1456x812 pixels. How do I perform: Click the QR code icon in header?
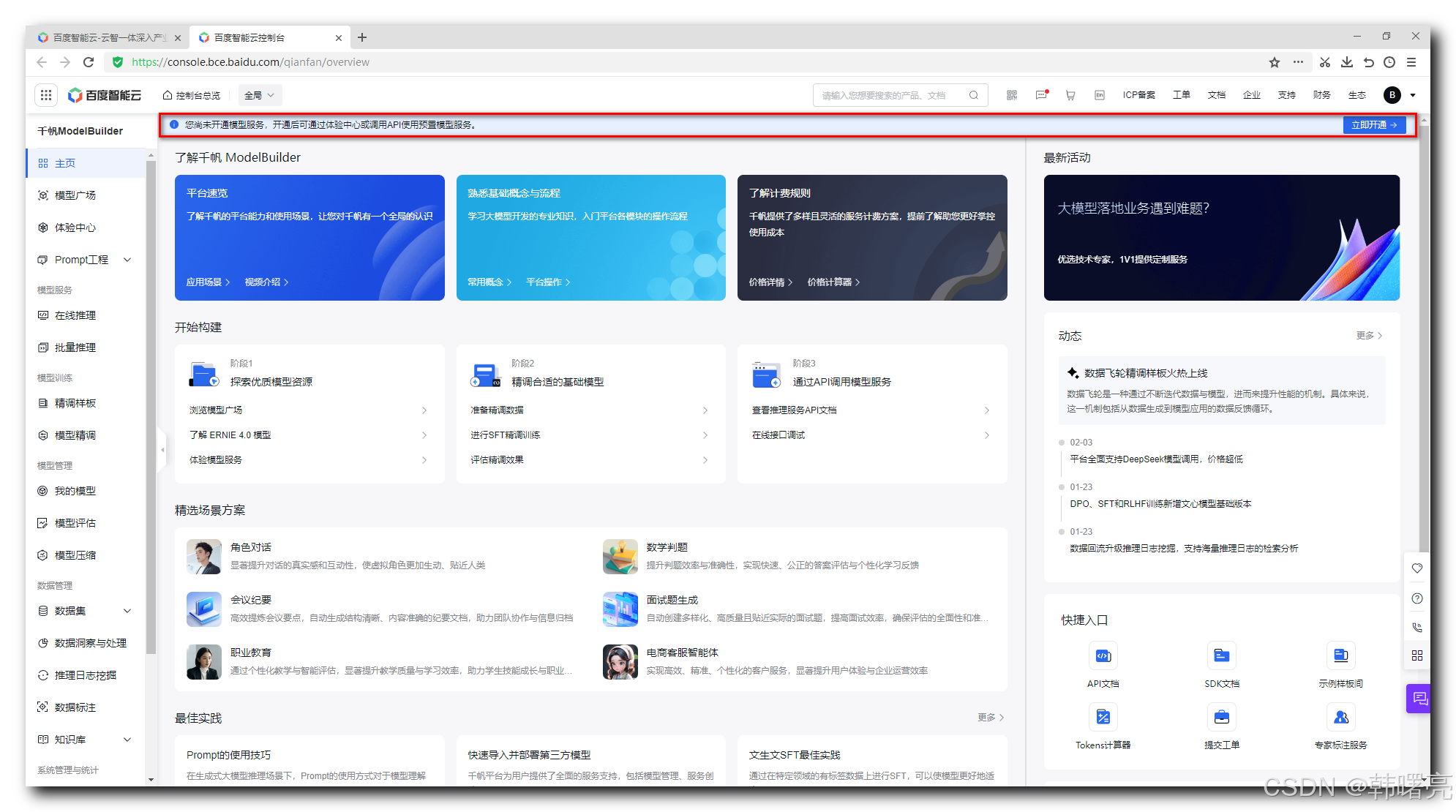pyautogui.click(x=1012, y=95)
